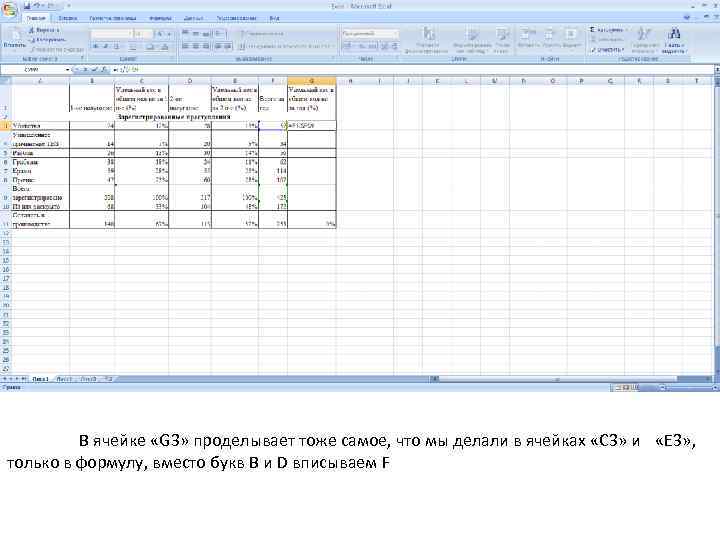The image size is (720, 540).
Task: Click Копировать (copy) in clipboard group
Action: (x=47, y=39)
